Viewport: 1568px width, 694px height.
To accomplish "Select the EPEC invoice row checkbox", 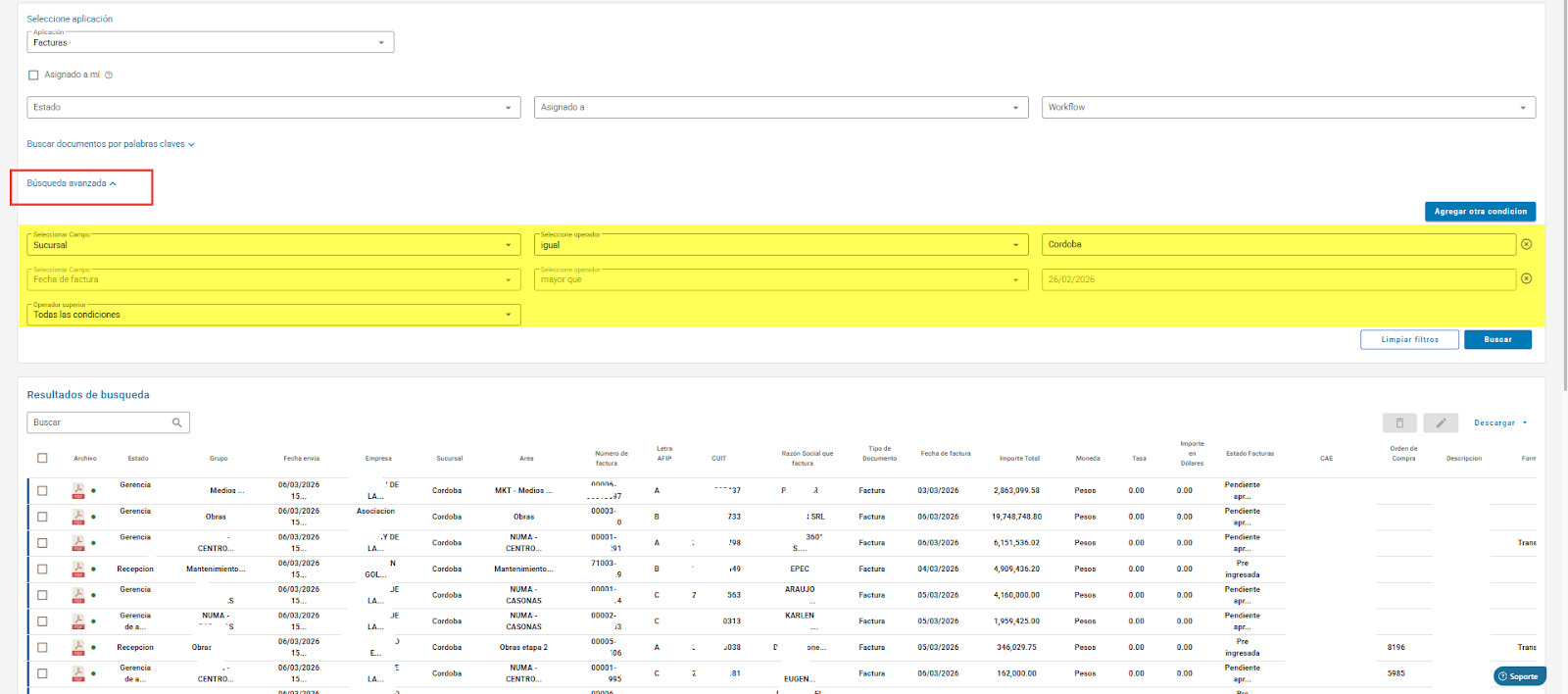I will point(42,569).
